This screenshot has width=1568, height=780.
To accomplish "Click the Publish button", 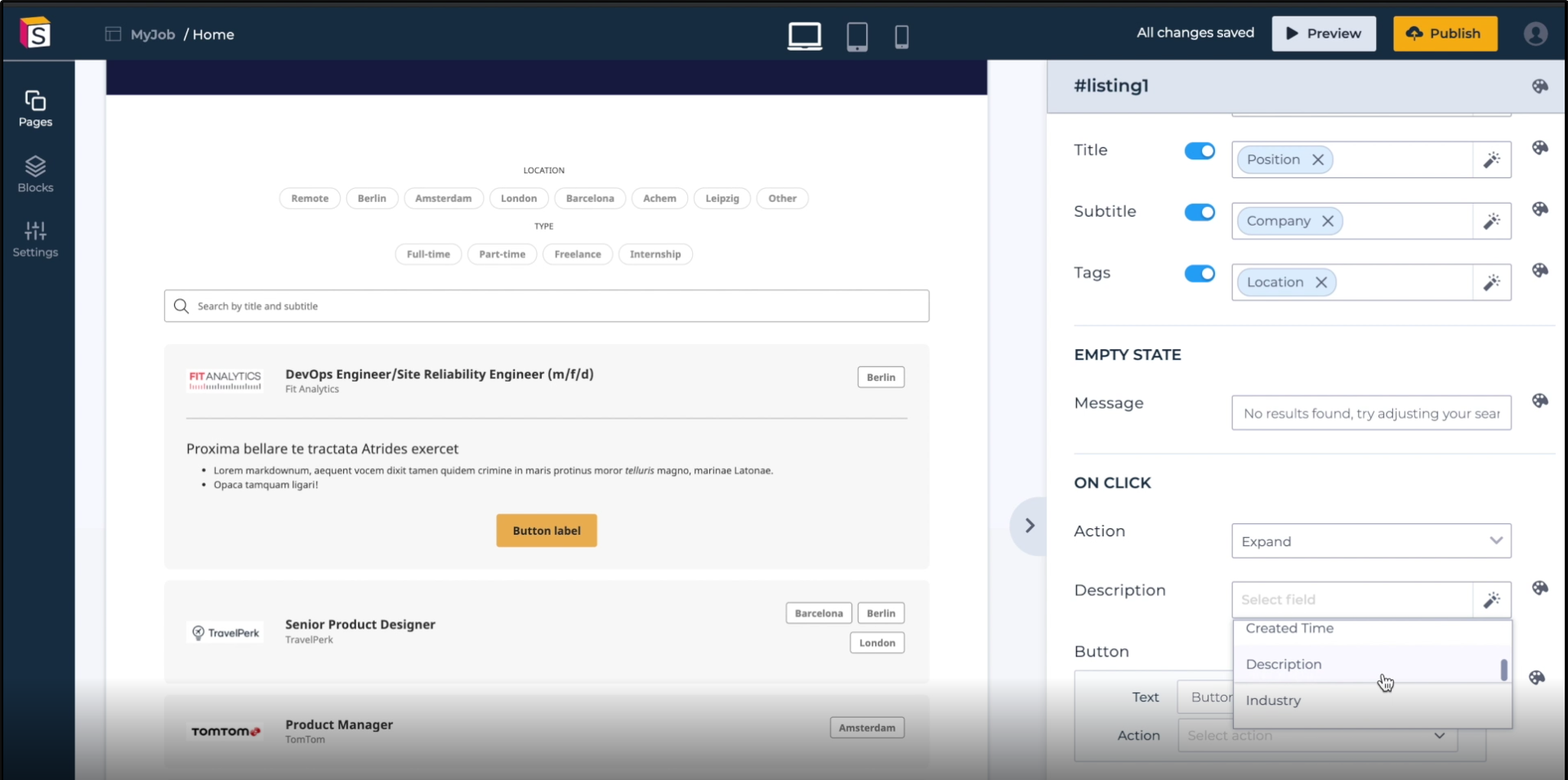I will tap(1444, 34).
